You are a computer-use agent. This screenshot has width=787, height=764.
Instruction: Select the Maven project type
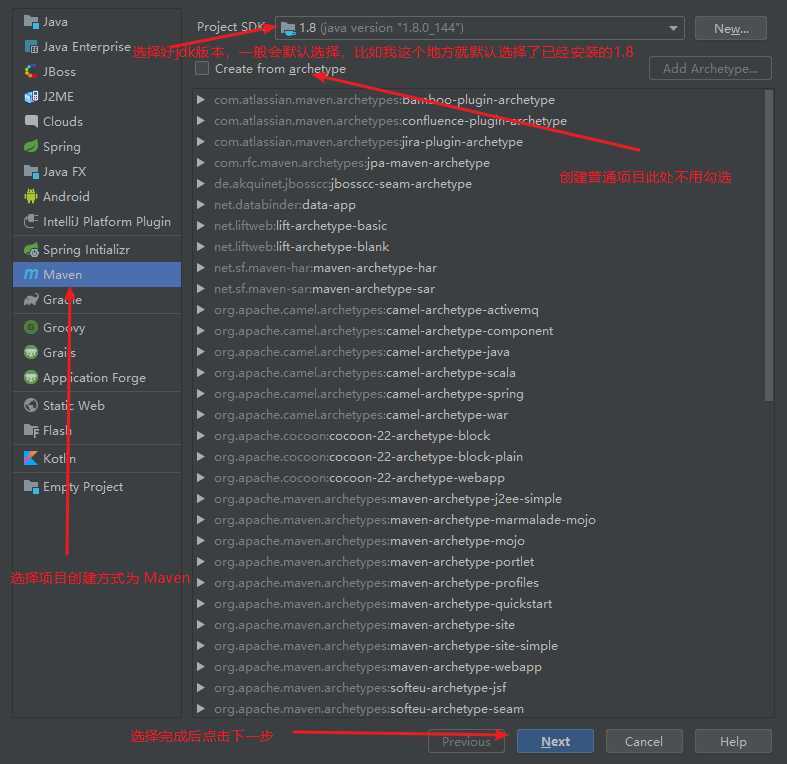[97, 275]
